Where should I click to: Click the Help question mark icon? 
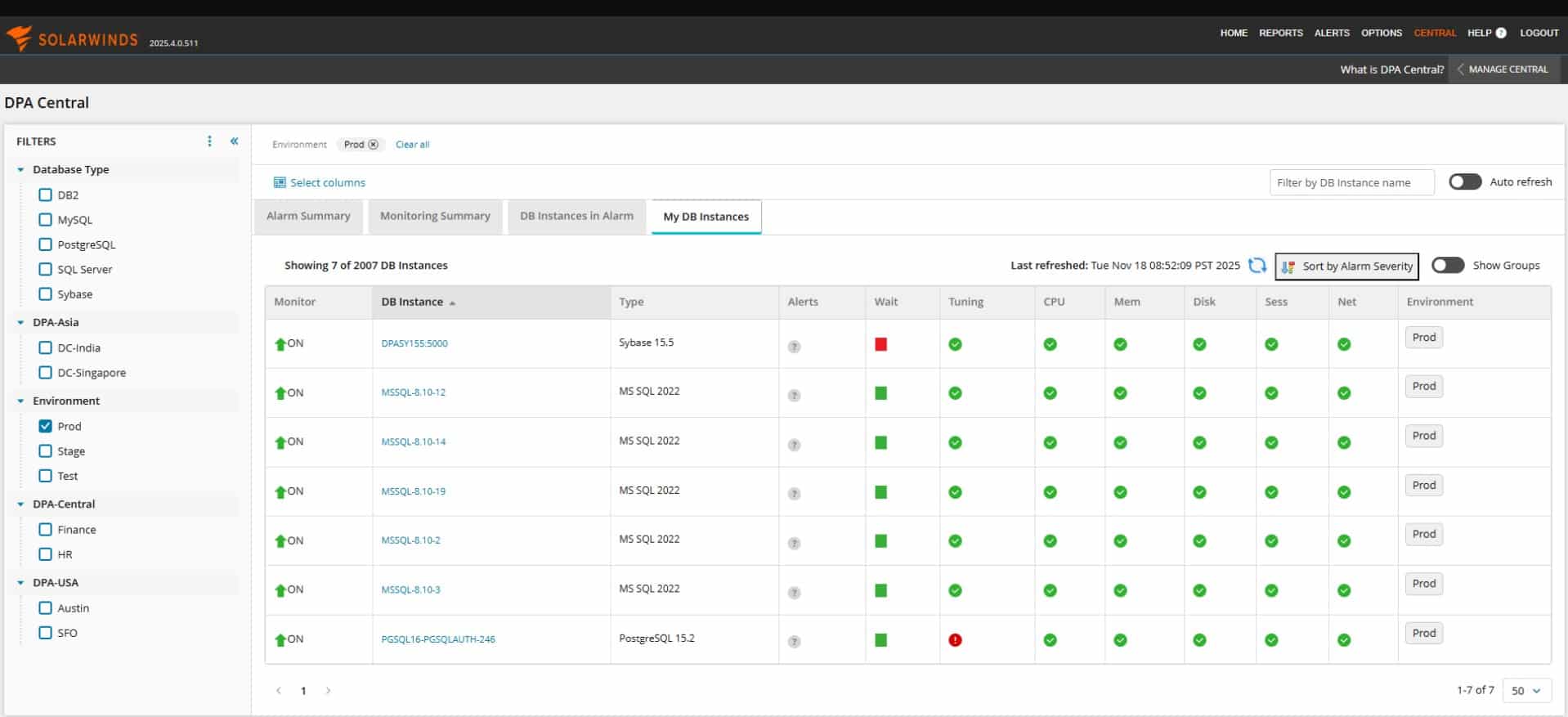pyautogui.click(x=1501, y=33)
